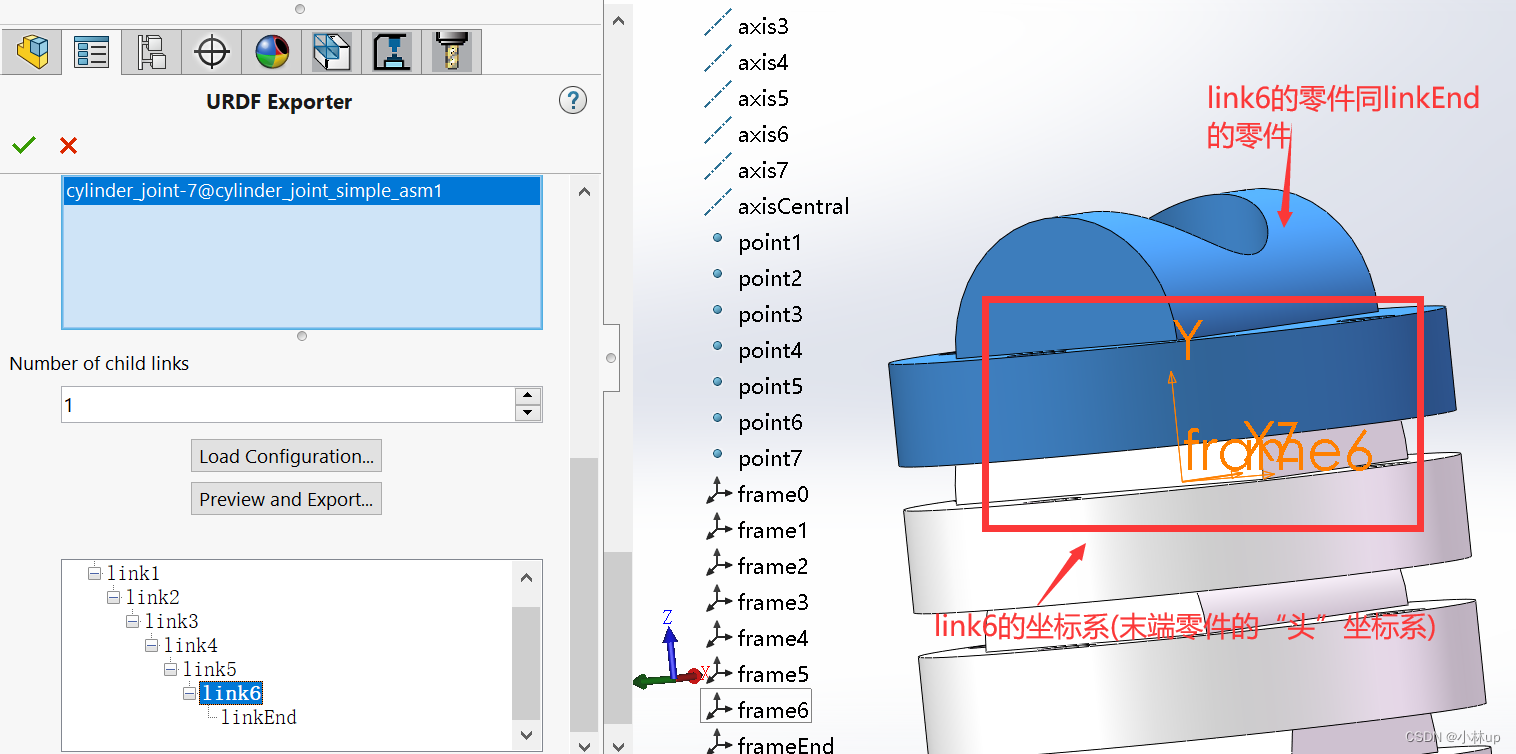Confirm URDF export with green checkmark icon

23,145
